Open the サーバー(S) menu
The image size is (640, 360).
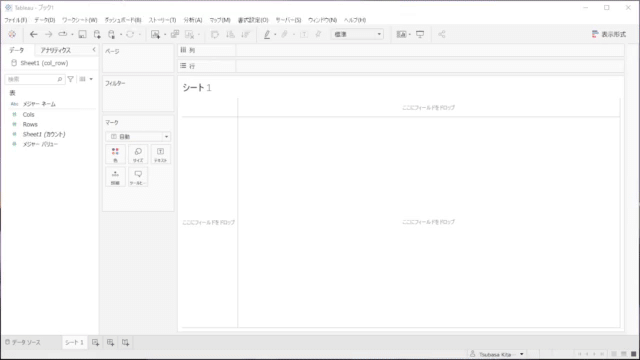coord(288,20)
